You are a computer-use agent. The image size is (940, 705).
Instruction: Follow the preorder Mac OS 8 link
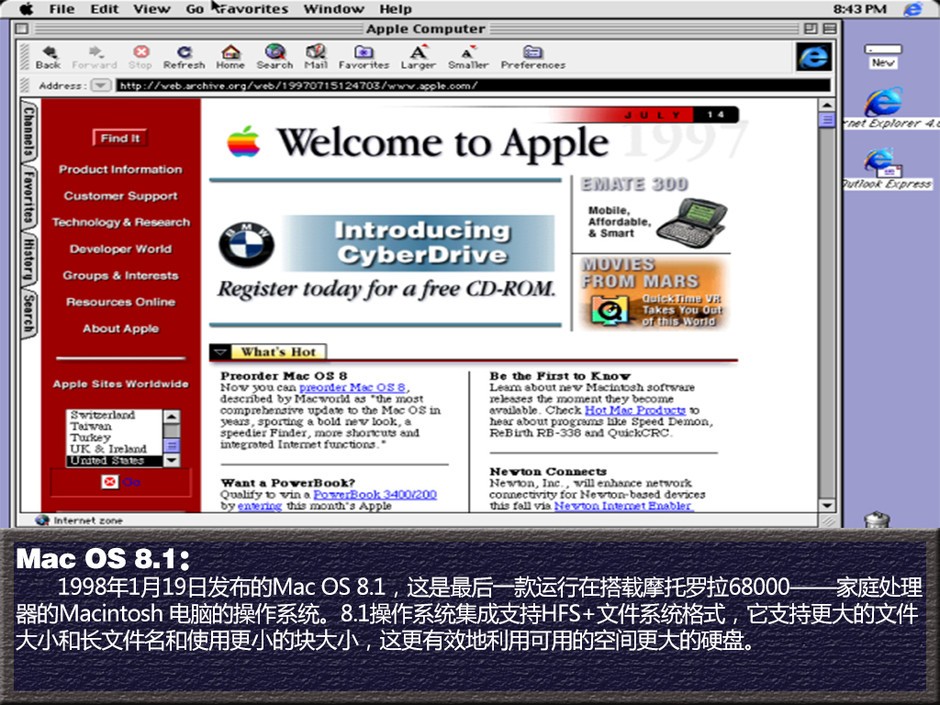pyautogui.click(x=353, y=387)
